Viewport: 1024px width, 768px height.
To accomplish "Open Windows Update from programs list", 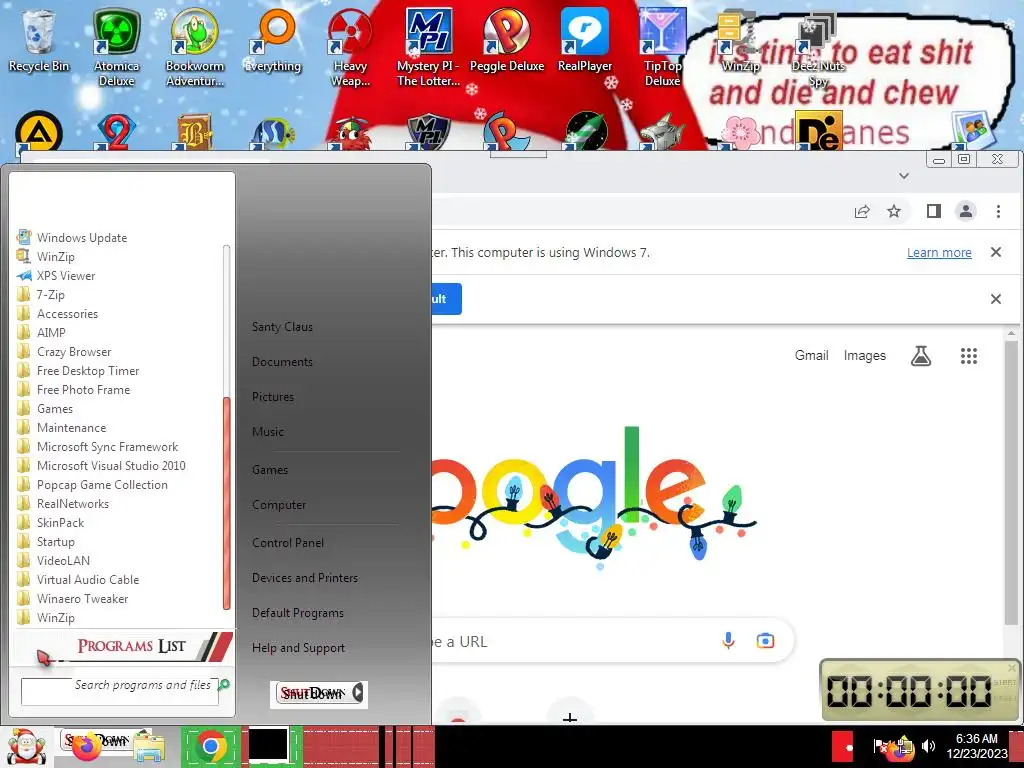I will [x=82, y=238].
